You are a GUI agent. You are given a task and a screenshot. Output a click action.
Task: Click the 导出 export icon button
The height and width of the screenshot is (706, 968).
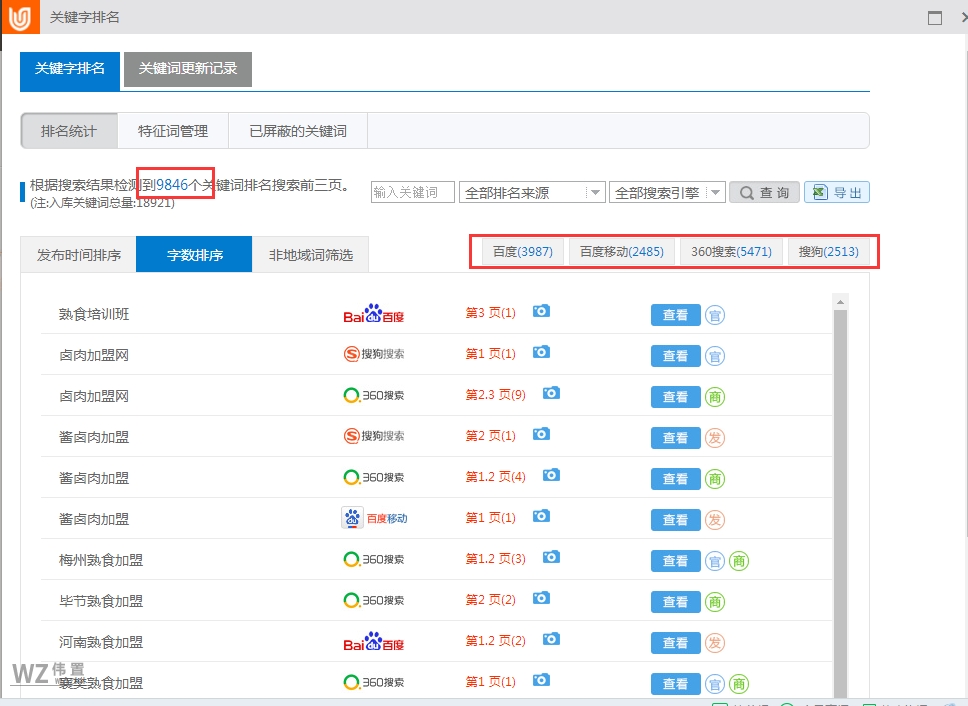tap(837, 191)
